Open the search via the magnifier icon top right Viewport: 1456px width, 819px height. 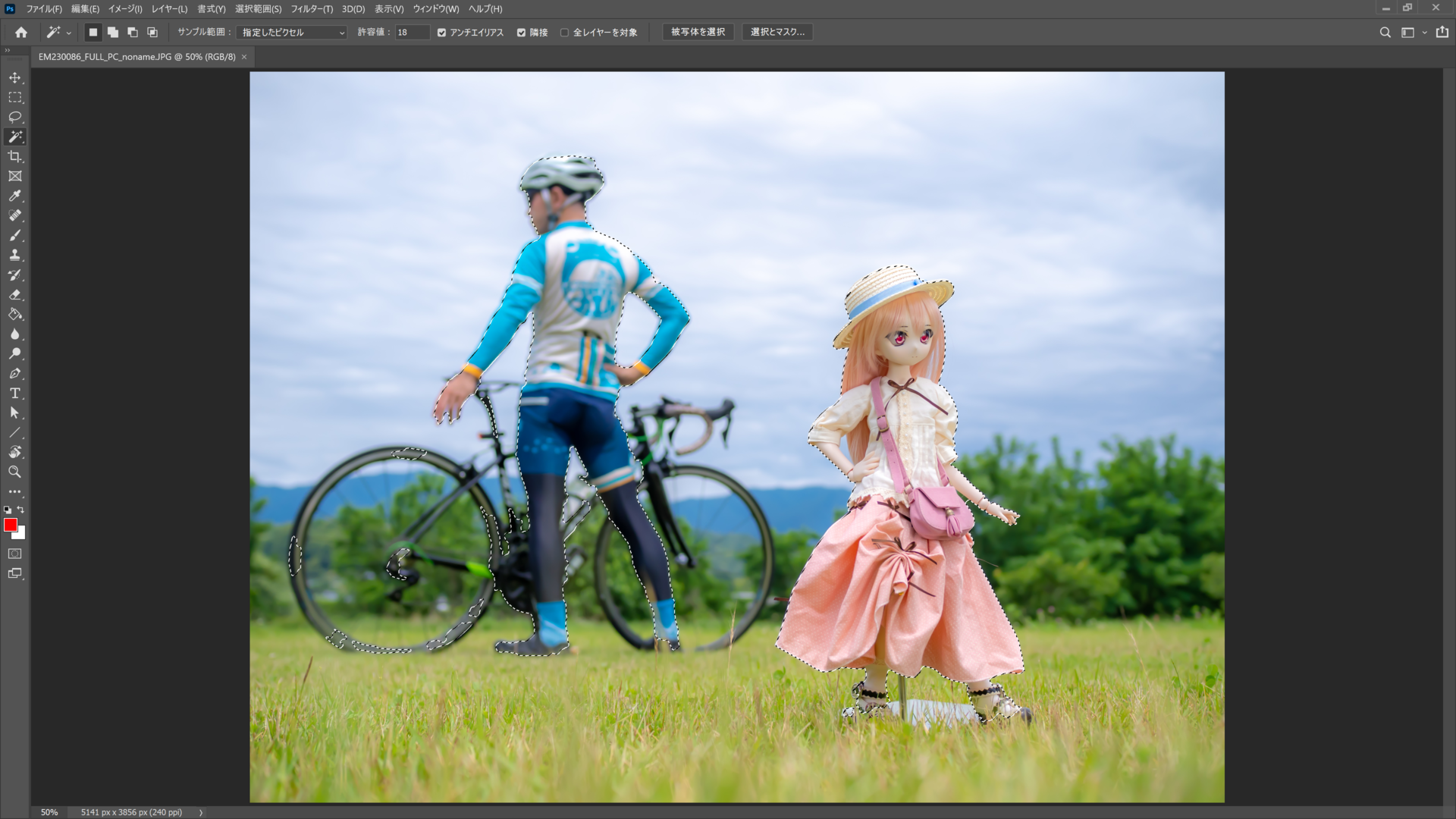tap(1385, 33)
